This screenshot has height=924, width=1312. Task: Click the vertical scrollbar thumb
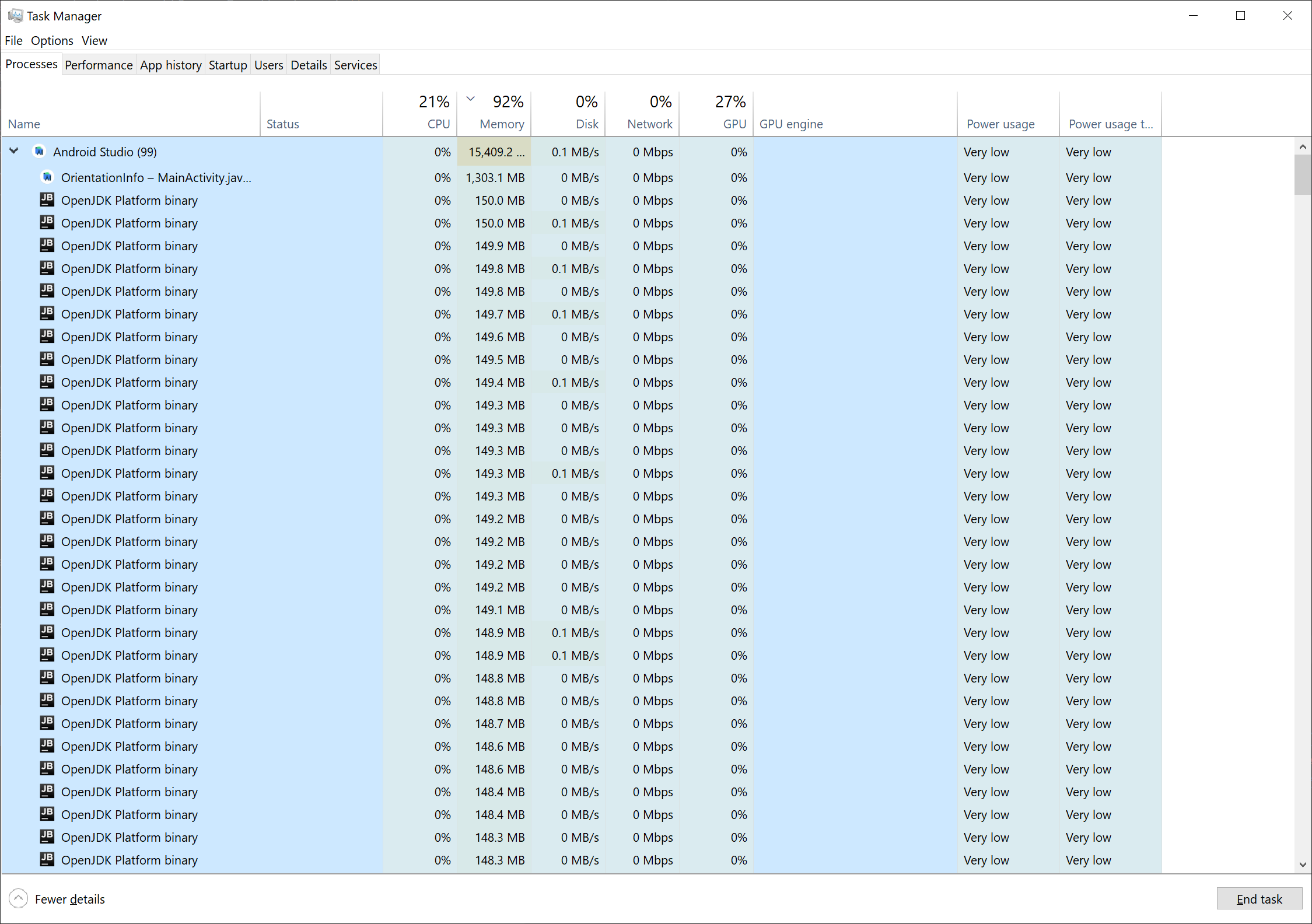point(1303,174)
